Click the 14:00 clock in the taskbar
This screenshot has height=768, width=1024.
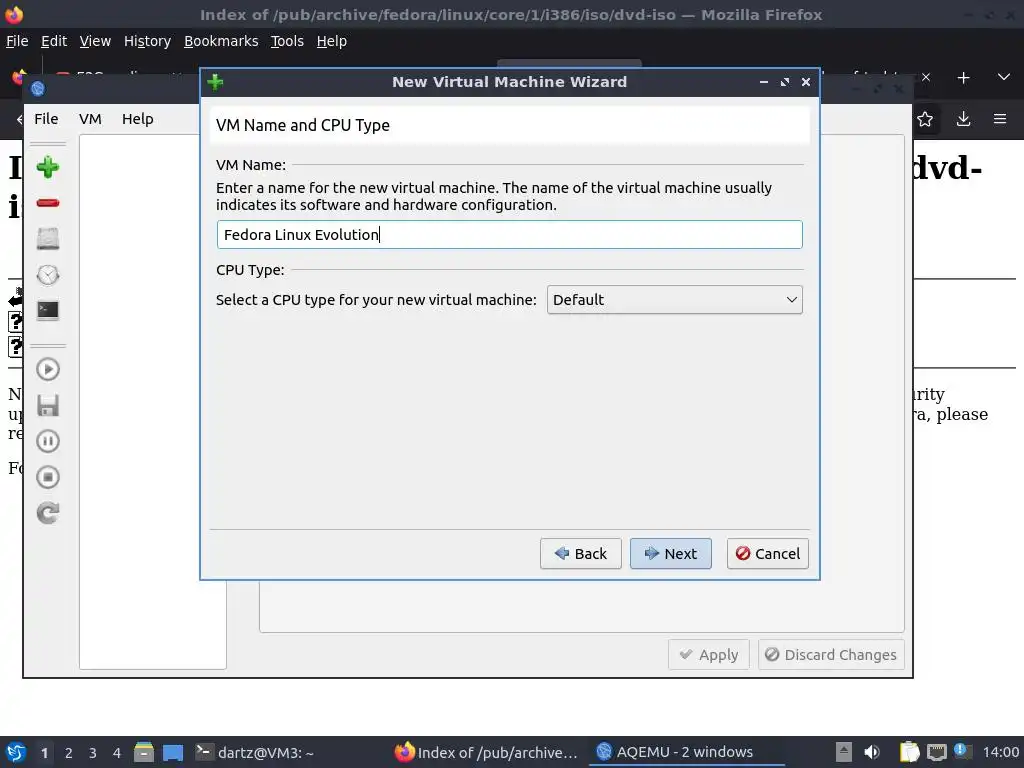click(x=1000, y=752)
